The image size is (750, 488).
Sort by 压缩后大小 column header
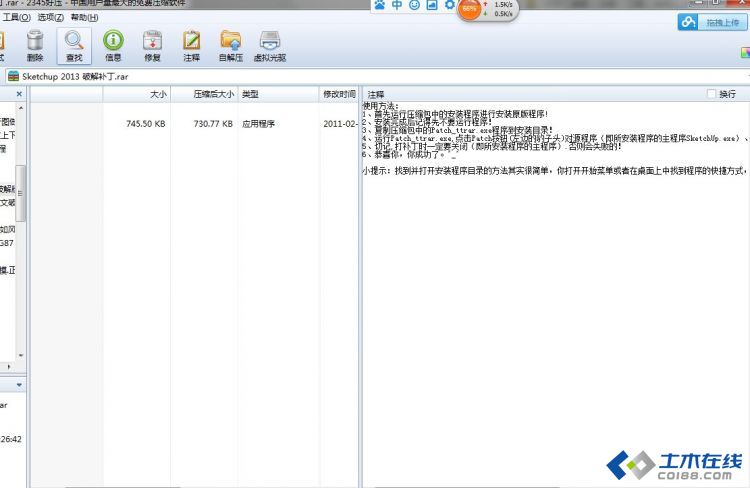(x=204, y=94)
